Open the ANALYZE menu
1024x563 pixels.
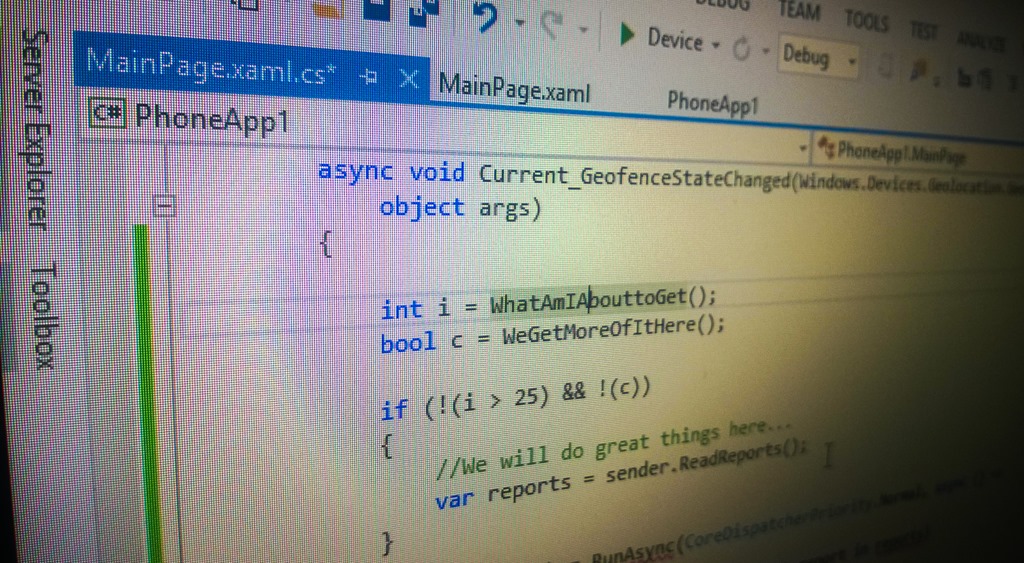click(x=981, y=40)
